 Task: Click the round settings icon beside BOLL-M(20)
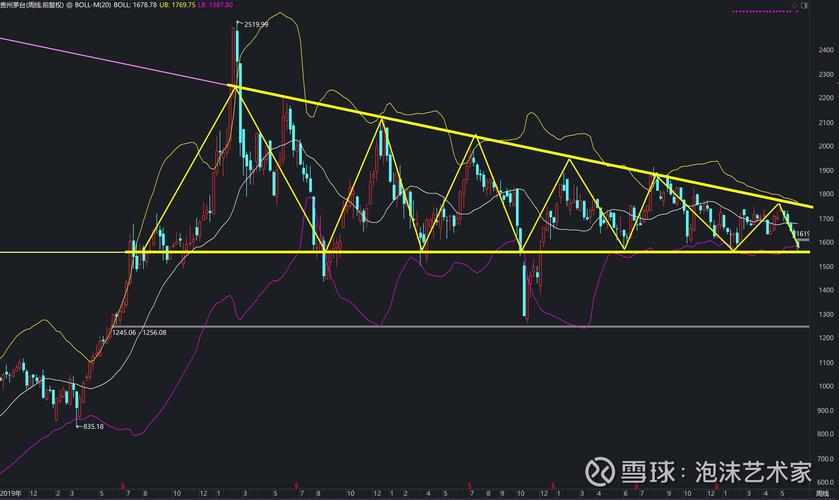pos(70,5)
